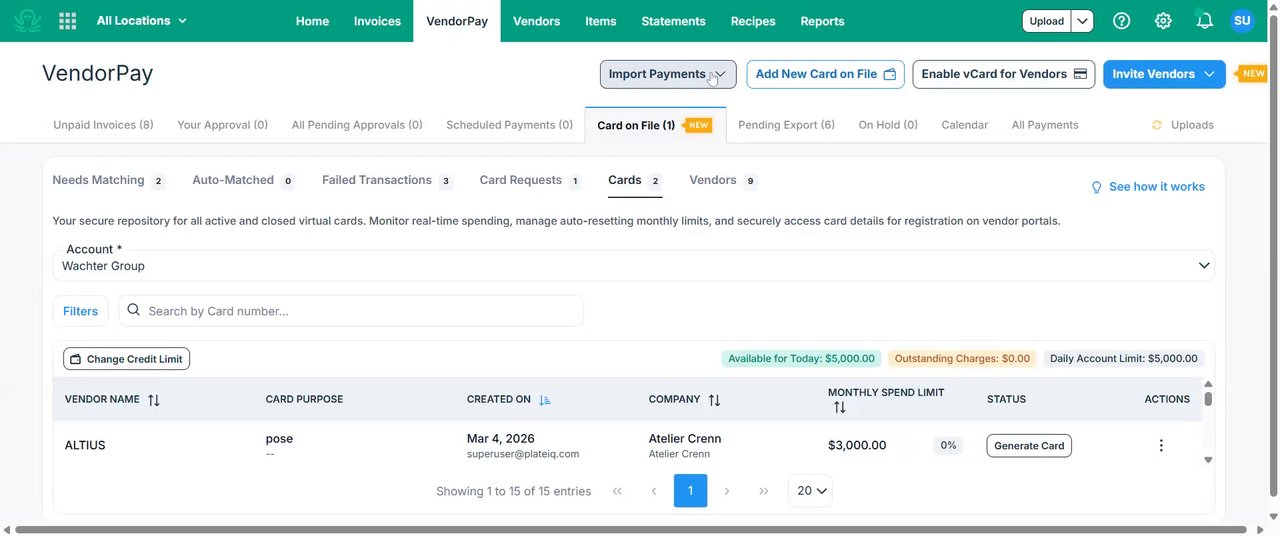Image resolution: width=1280 pixels, height=536 pixels.
Task: Sort by Company arrows icon
Action: (x=715, y=400)
